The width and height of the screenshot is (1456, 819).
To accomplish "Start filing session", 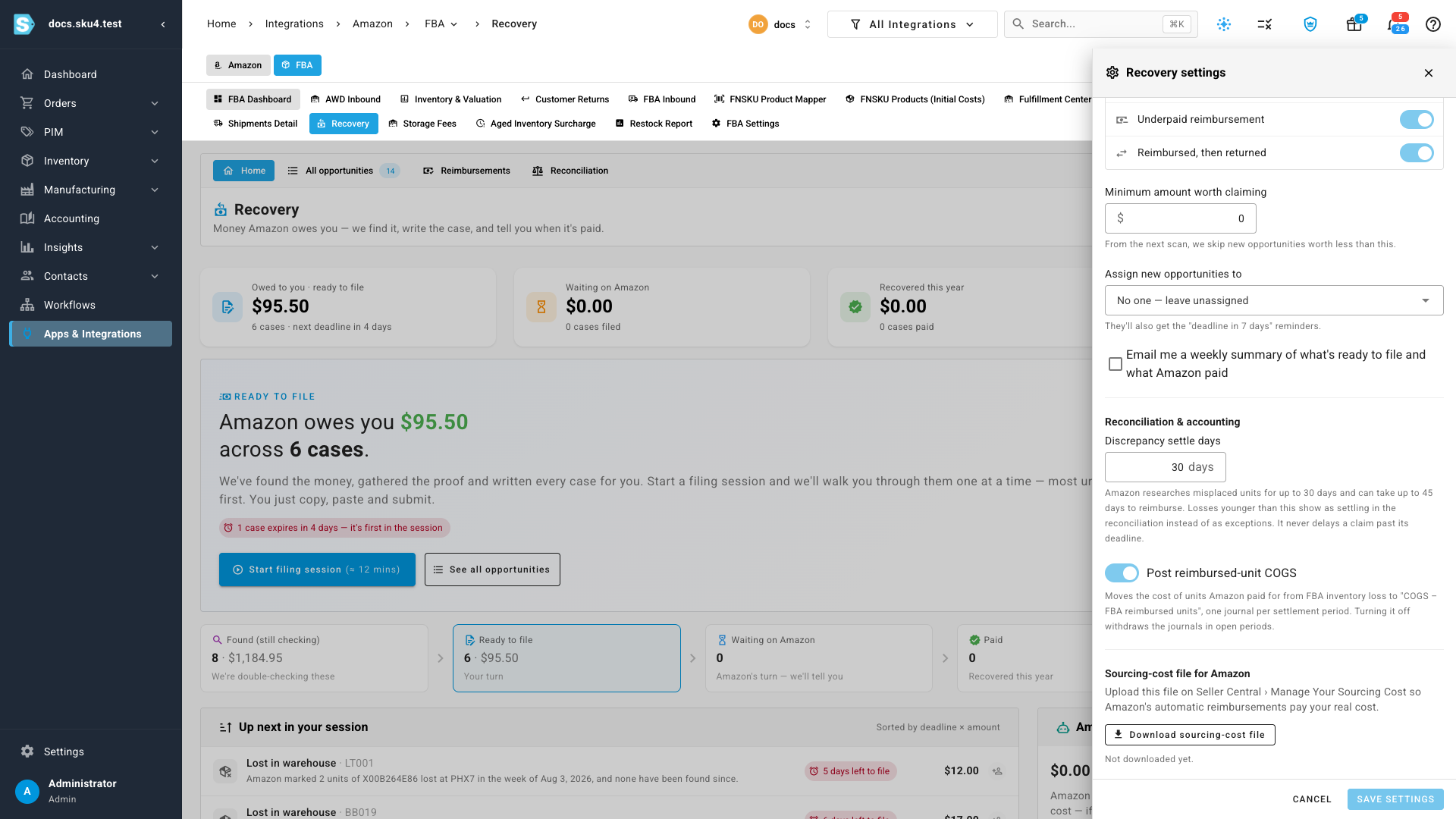I will [317, 570].
